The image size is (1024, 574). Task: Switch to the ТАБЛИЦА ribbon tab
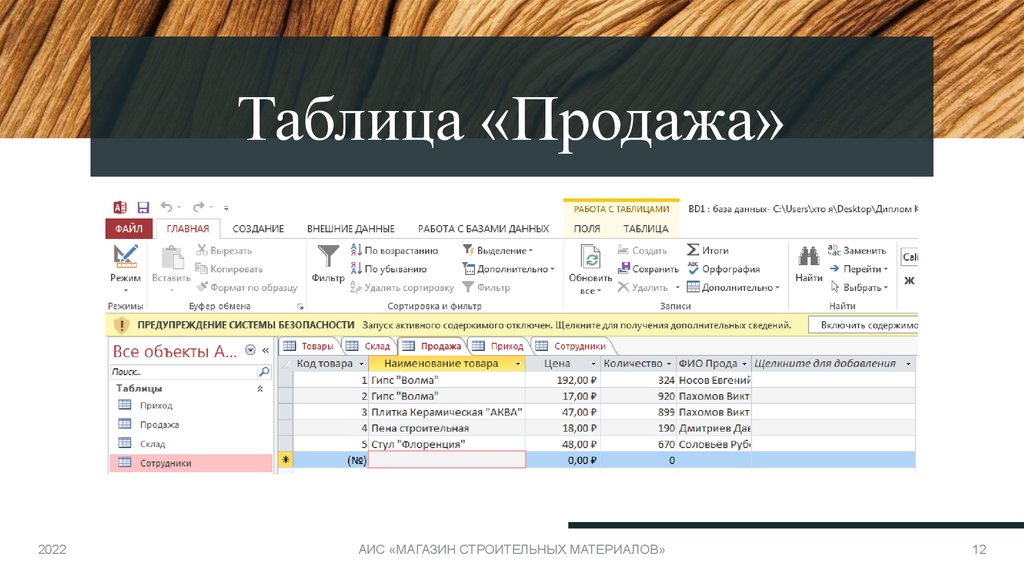pyautogui.click(x=645, y=229)
